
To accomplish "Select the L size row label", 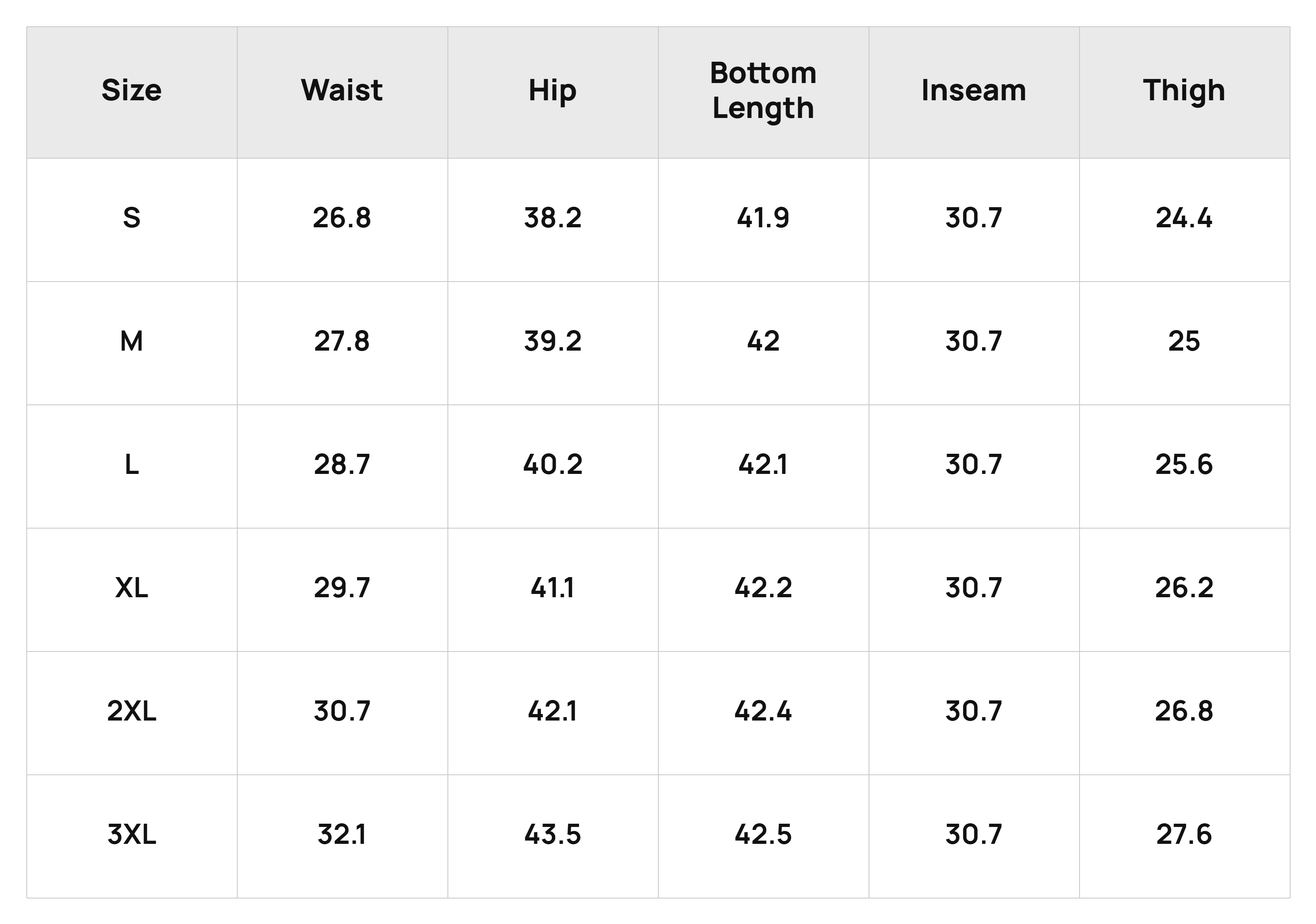I will pos(132,464).
